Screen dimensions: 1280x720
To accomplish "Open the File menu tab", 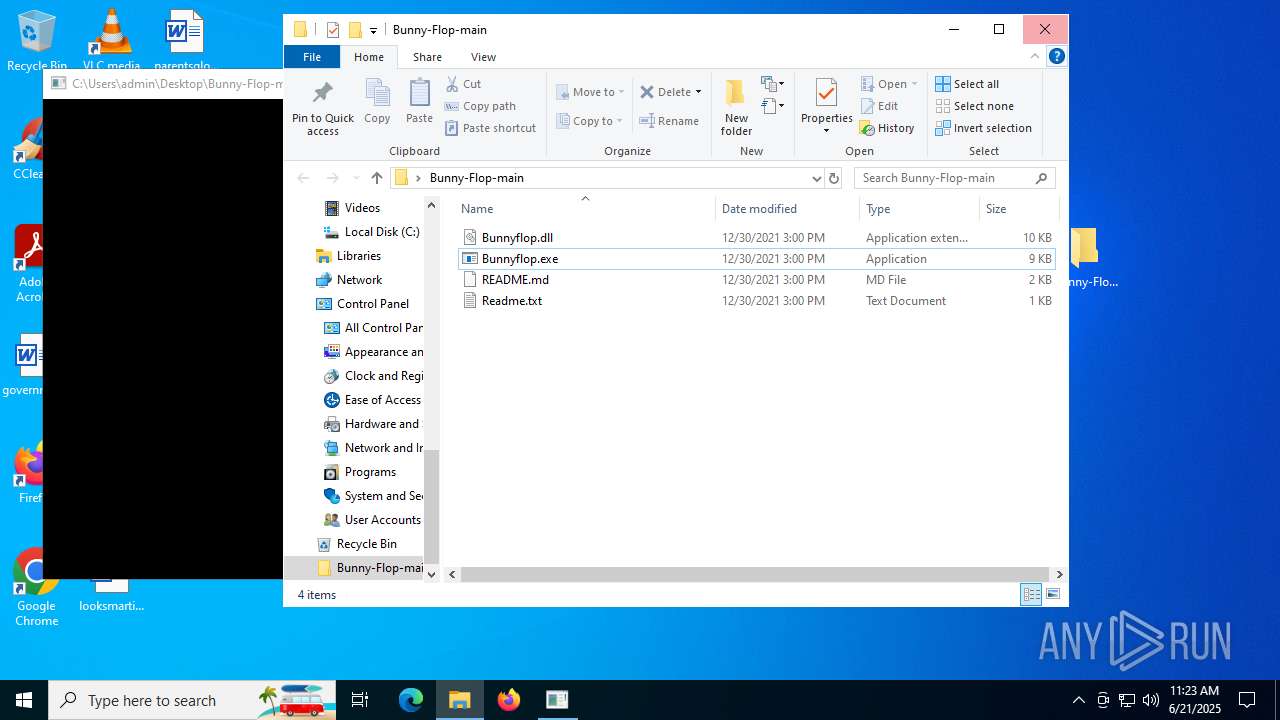I will click(312, 57).
